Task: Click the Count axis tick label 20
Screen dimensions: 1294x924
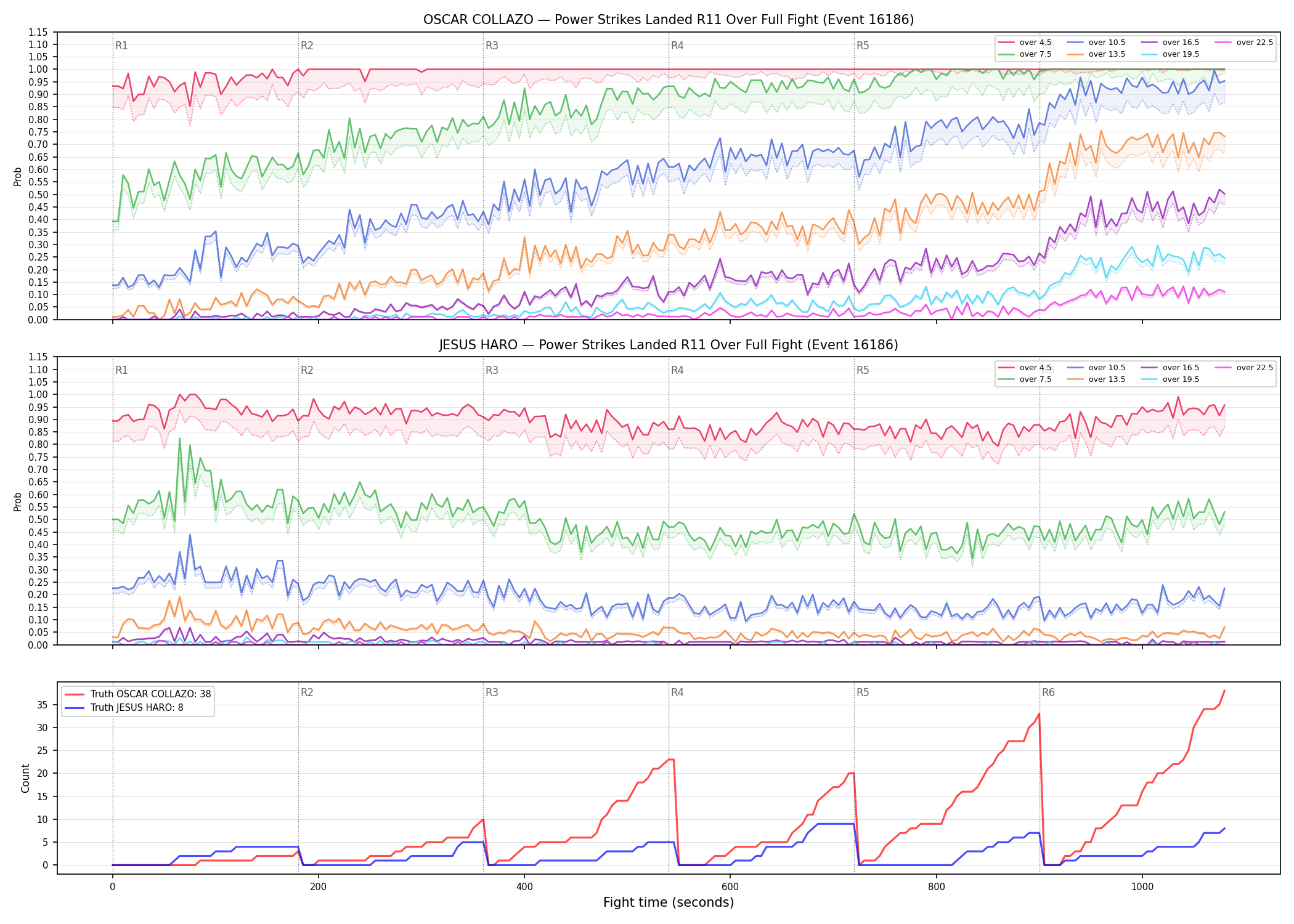Action: tap(43, 774)
